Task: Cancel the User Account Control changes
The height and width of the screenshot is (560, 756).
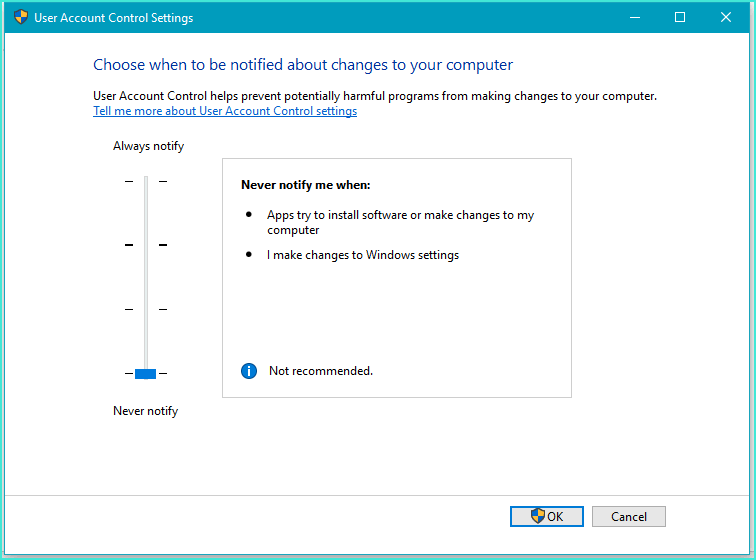Action: coord(629,517)
